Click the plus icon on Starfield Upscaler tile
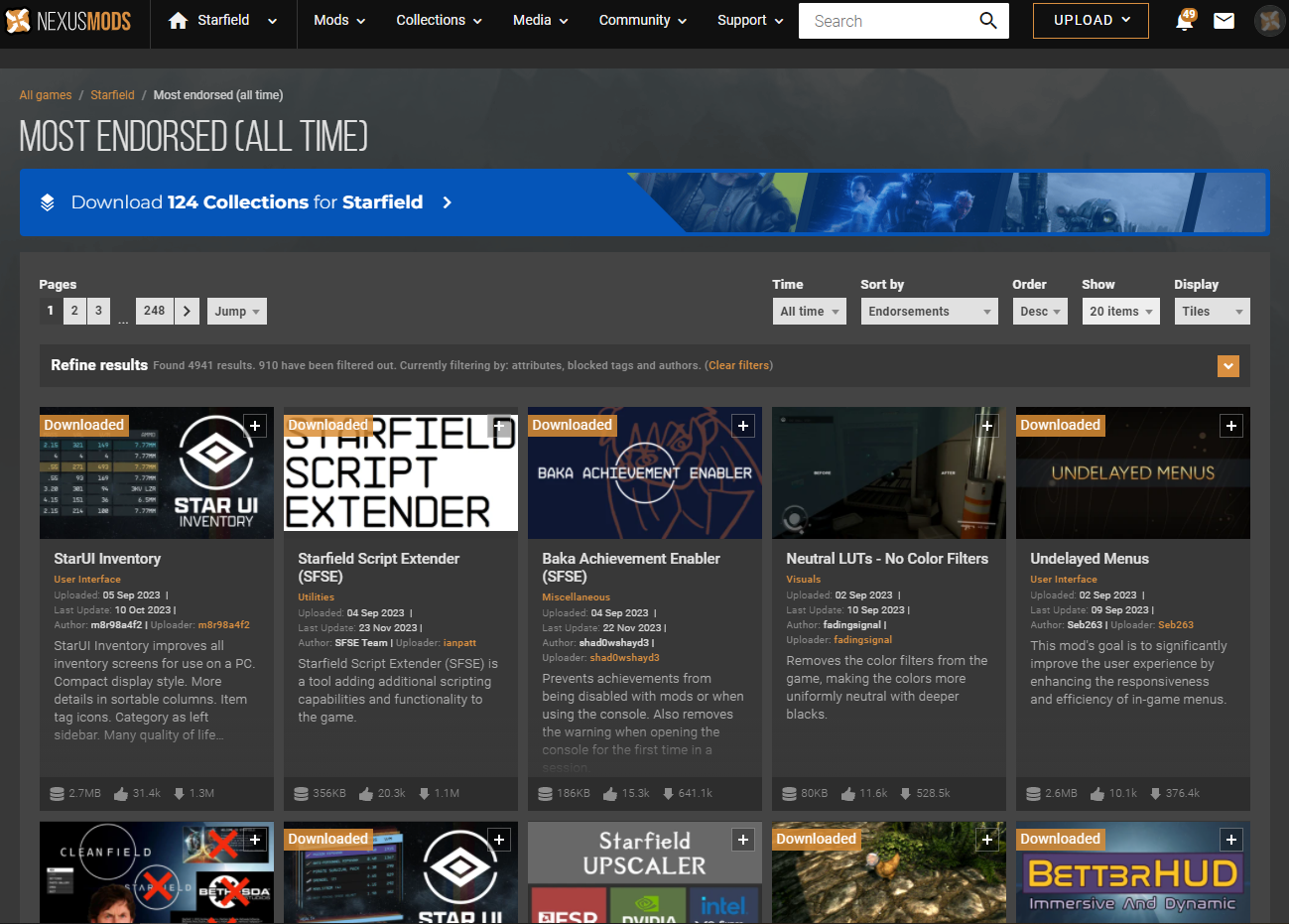Viewport: 1289px width, 924px height. (743, 840)
